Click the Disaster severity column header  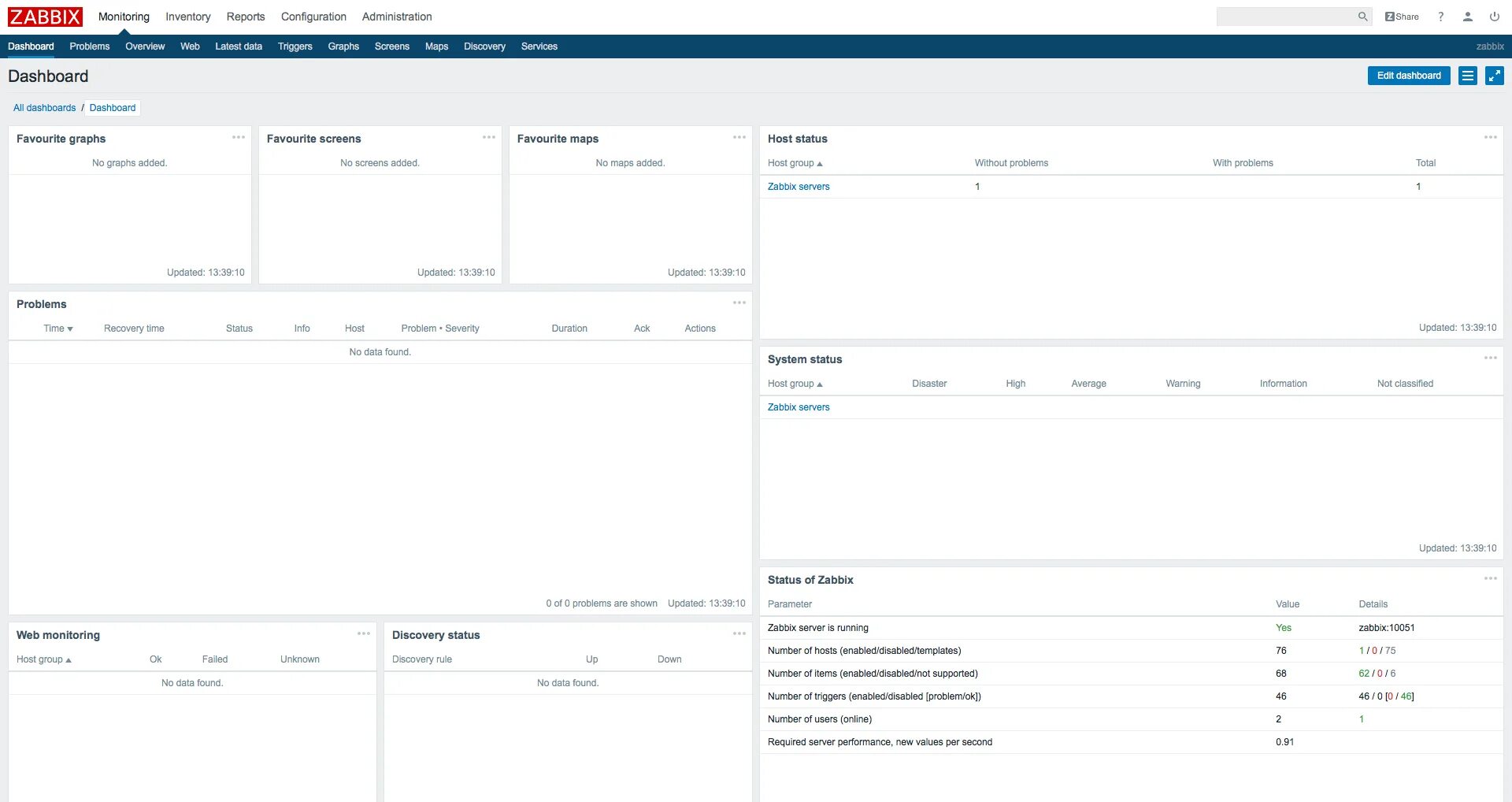coord(929,384)
